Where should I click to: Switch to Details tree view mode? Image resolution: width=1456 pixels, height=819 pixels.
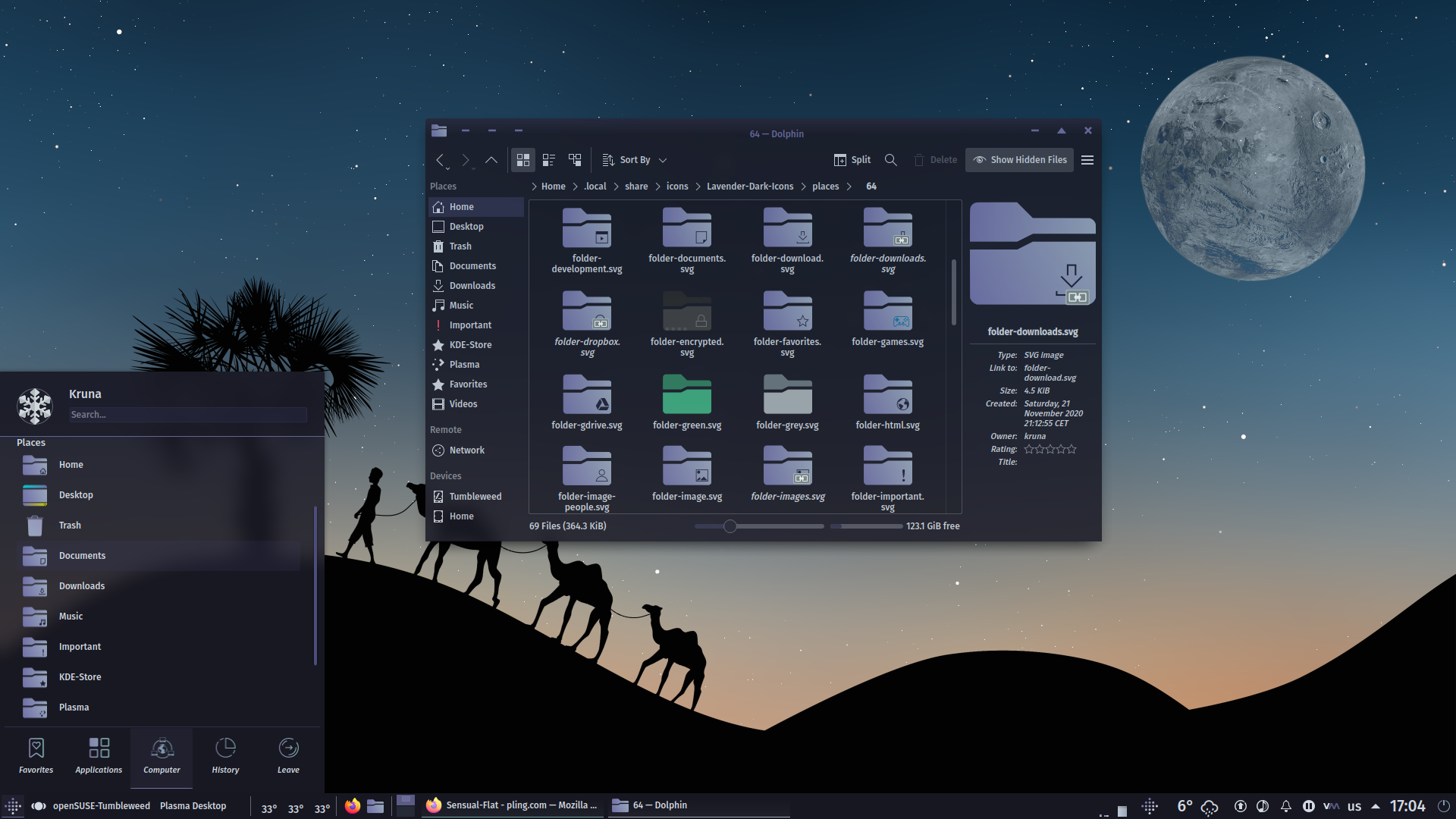point(575,160)
